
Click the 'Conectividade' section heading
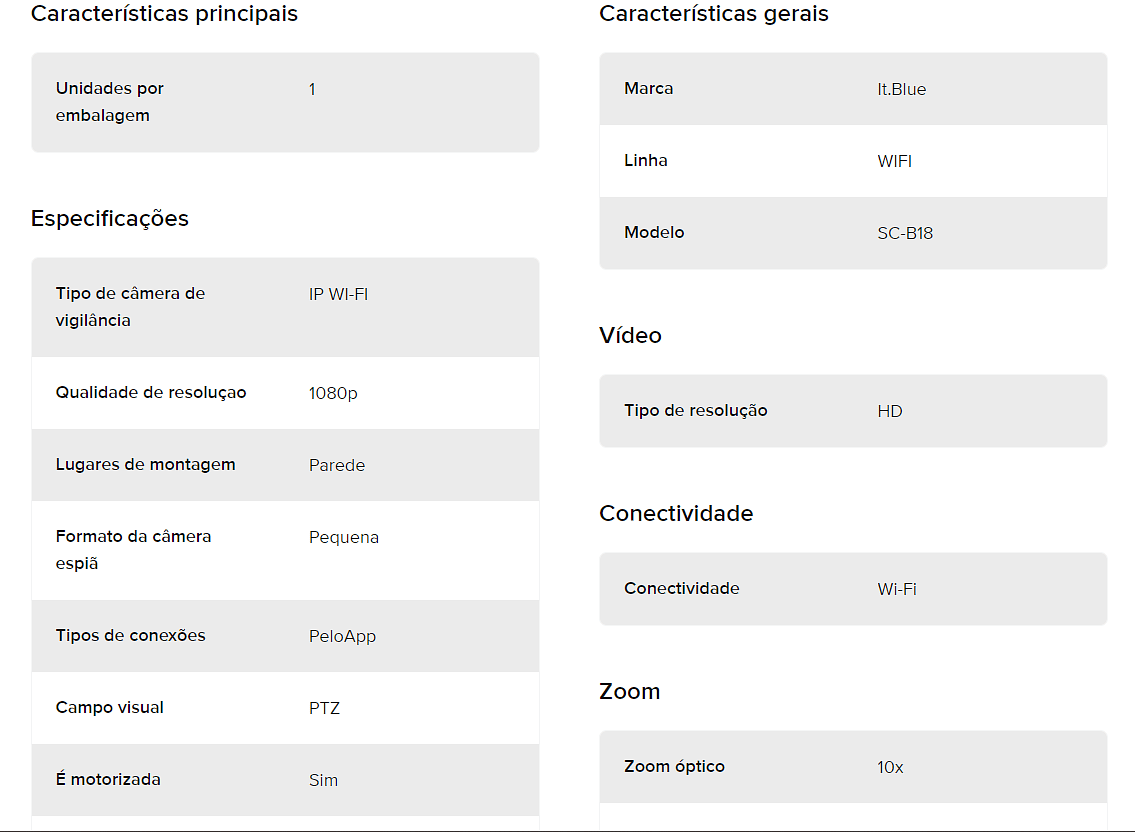point(676,513)
